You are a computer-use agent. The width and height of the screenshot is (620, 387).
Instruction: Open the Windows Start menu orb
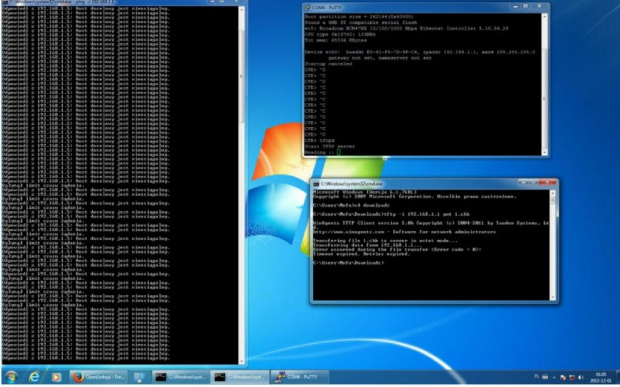pyautogui.click(x=11, y=377)
